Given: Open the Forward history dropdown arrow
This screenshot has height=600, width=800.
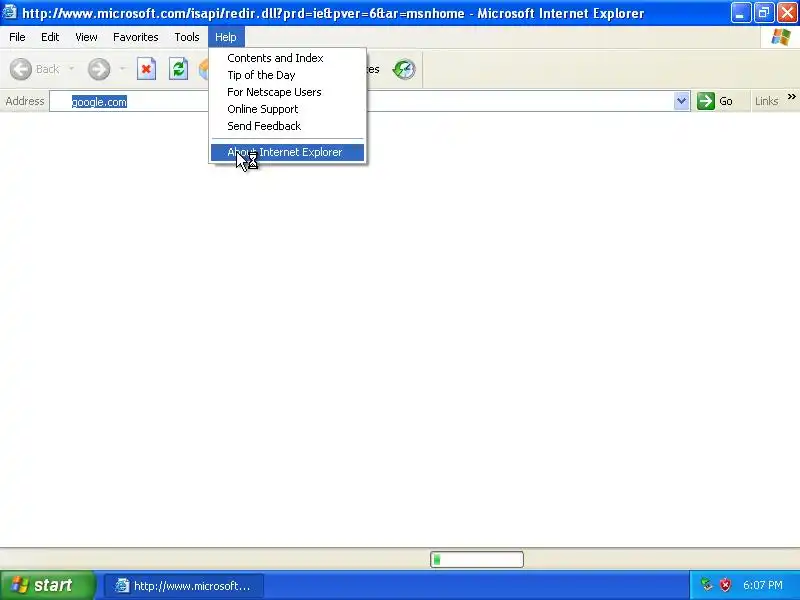Looking at the screenshot, I should [122, 69].
